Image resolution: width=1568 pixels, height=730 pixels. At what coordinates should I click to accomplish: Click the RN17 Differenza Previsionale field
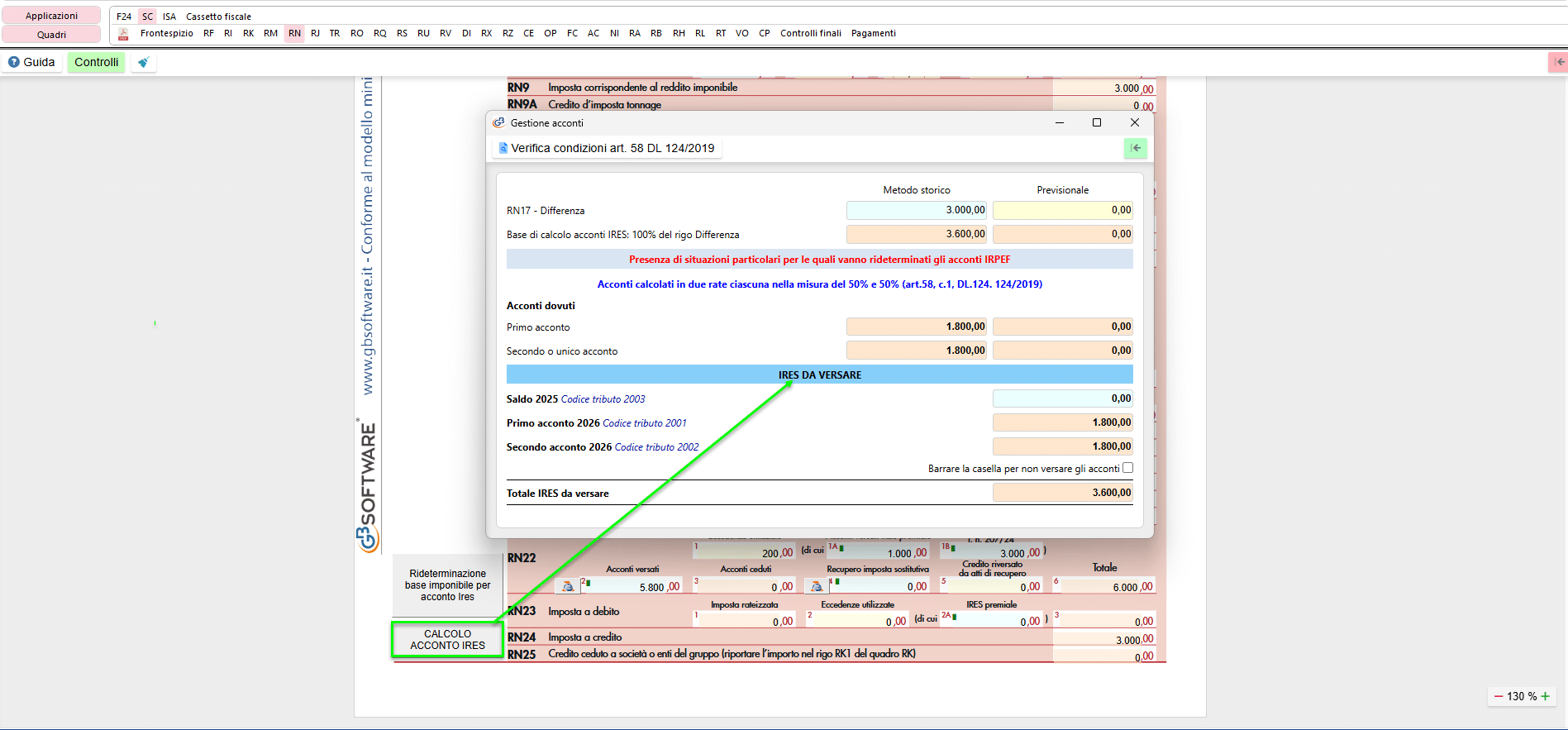click(x=1063, y=210)
